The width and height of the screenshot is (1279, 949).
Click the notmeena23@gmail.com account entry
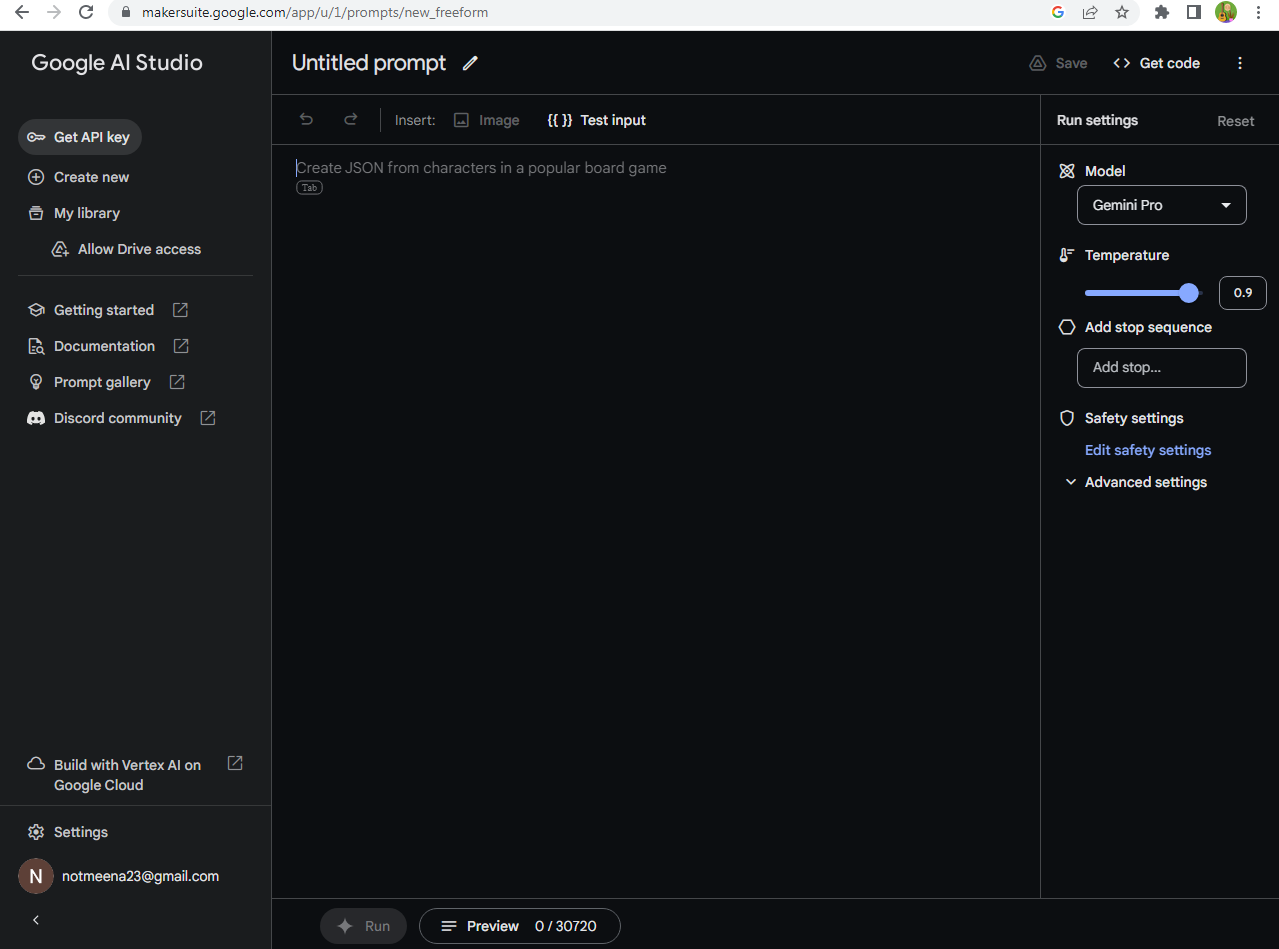coord(140,876)
